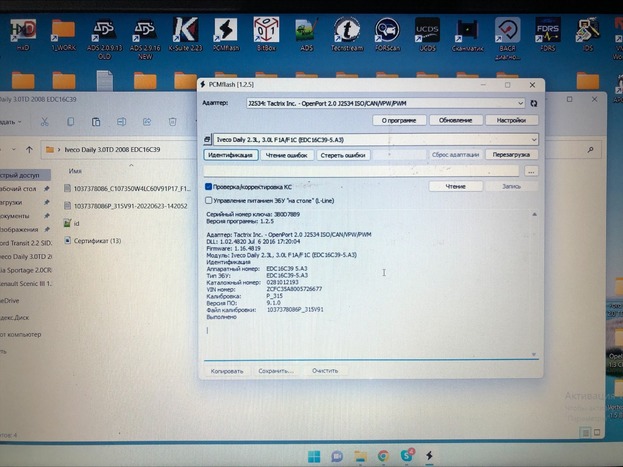Click the Настройки button

(x=511, y=120)
